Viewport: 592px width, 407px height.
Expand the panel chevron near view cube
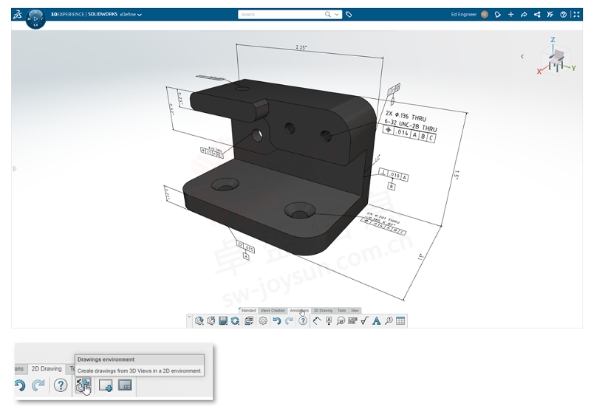(522, 56)
